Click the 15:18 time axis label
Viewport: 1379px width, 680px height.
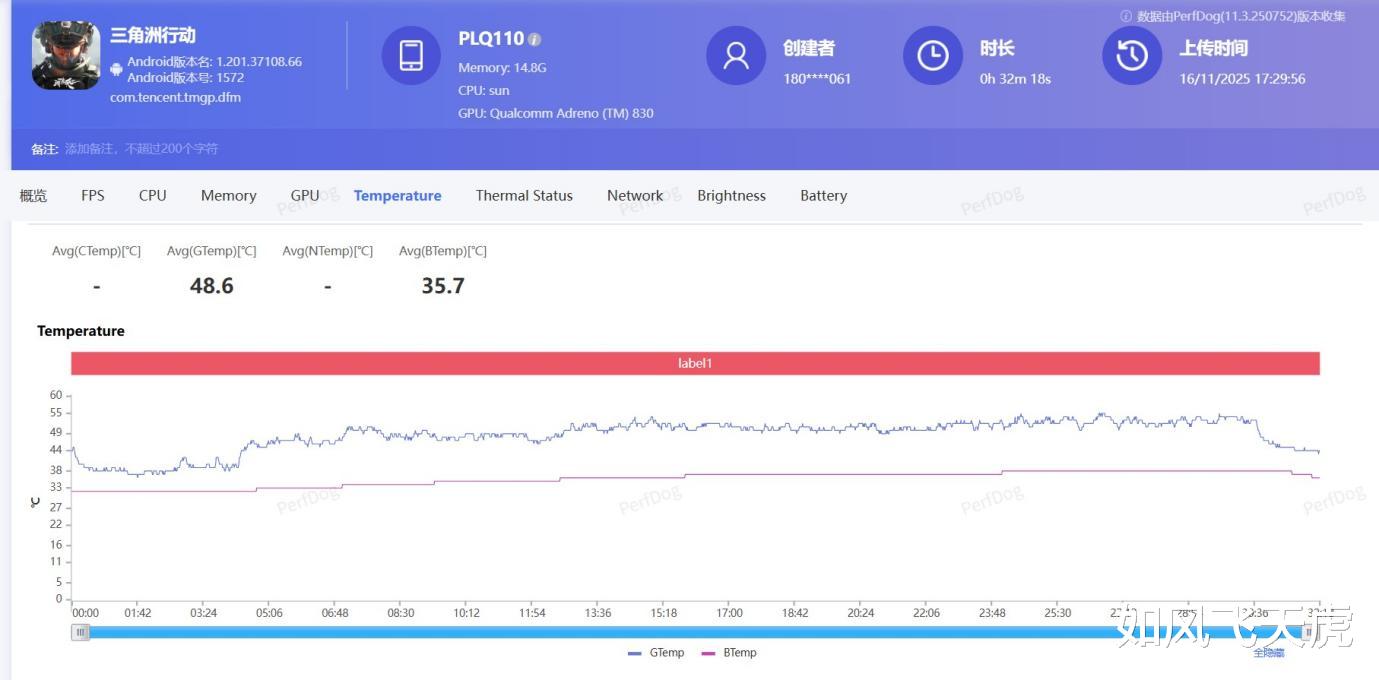tap(663, 613)
